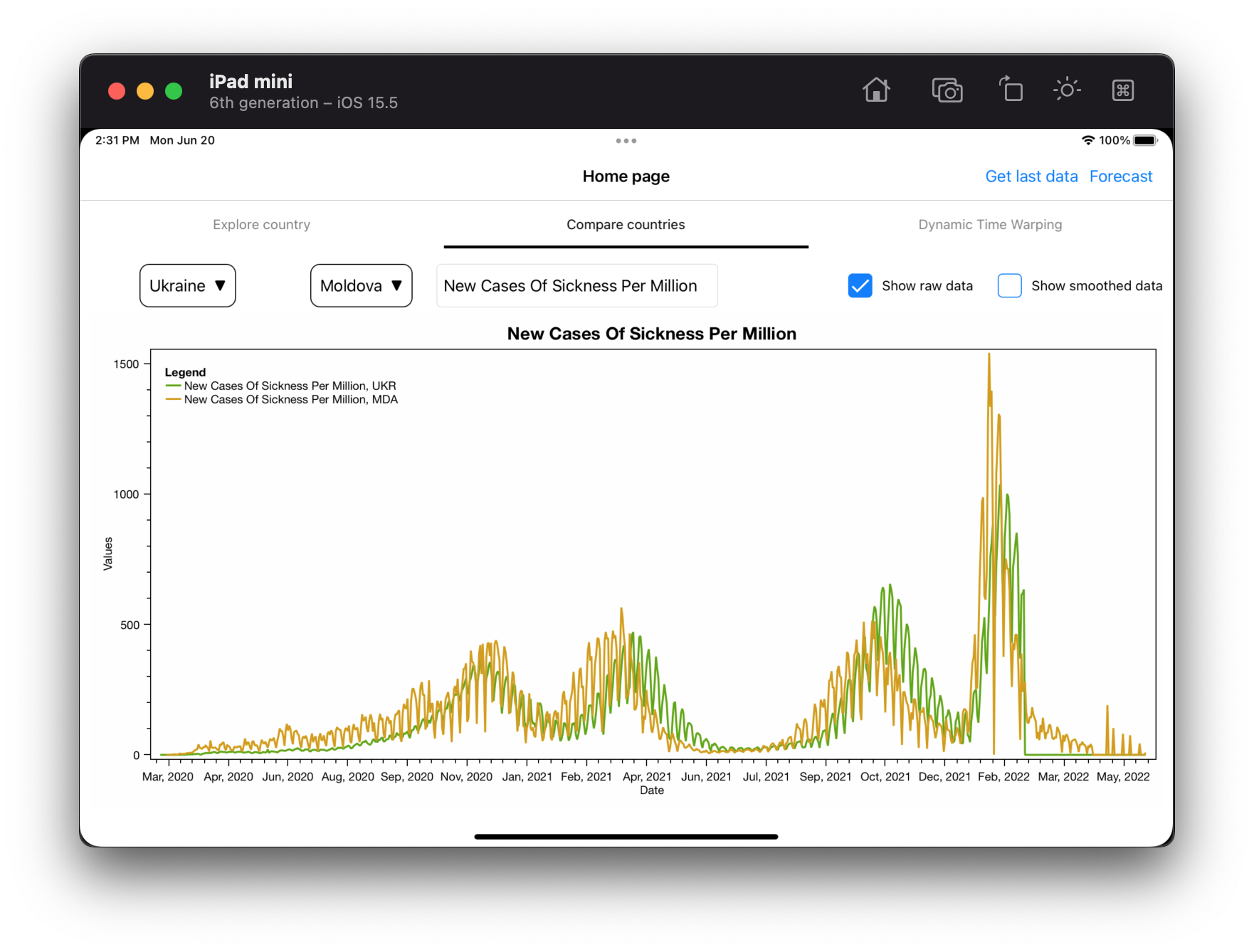Click the green UKR legend line swatch

[173, 386]
